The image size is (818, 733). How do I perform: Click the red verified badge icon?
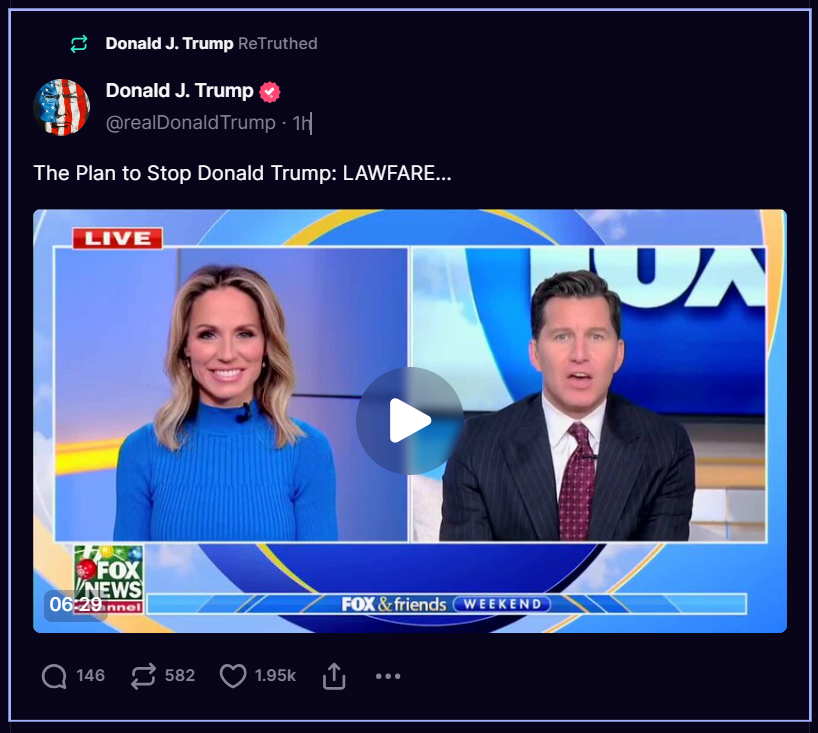click(x=270, y=92)
